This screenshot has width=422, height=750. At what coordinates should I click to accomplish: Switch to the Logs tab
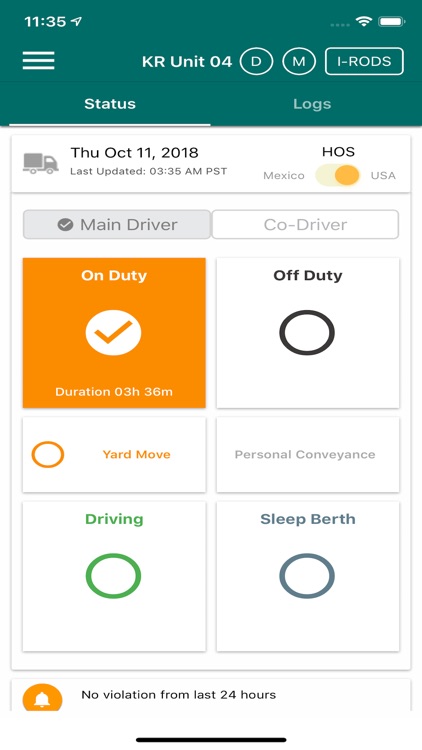[312, 104]
